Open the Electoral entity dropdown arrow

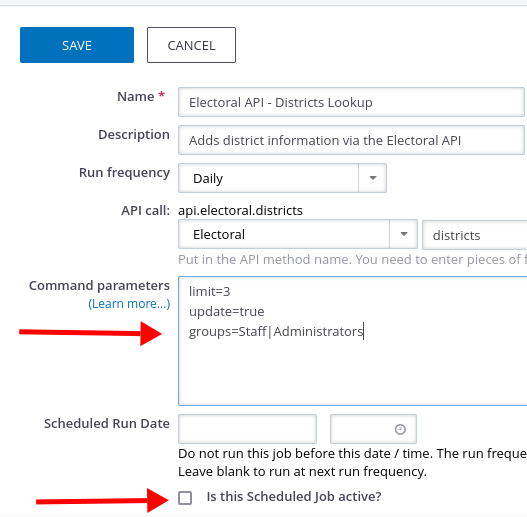point(404,234)
